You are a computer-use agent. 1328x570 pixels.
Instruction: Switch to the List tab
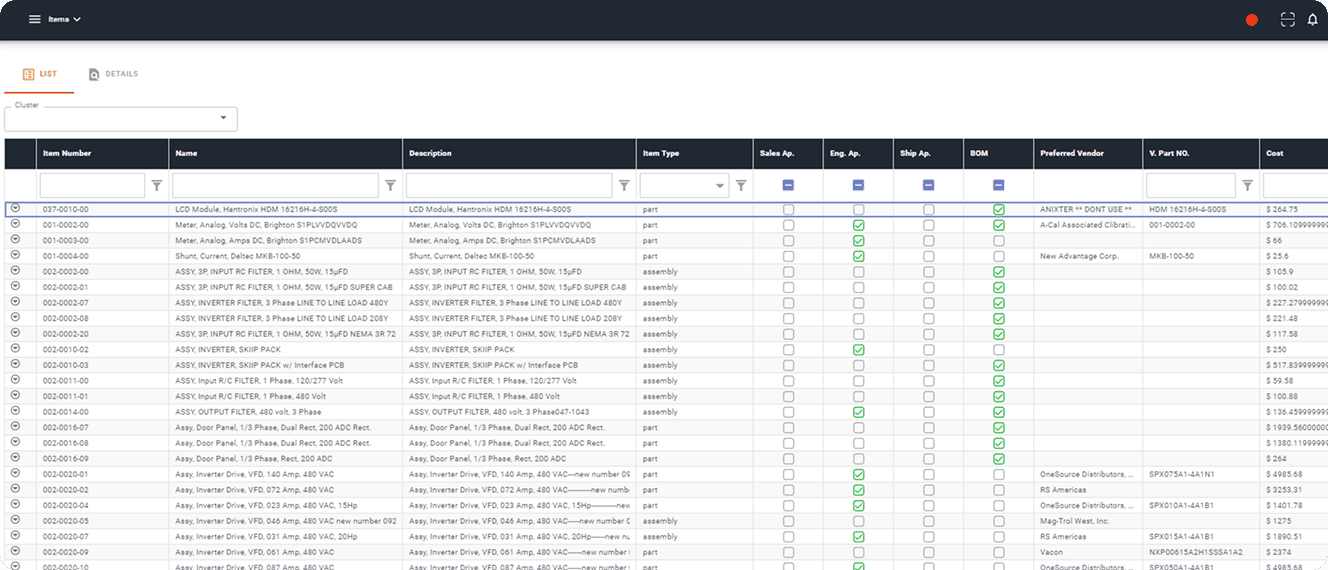(40, 74)
